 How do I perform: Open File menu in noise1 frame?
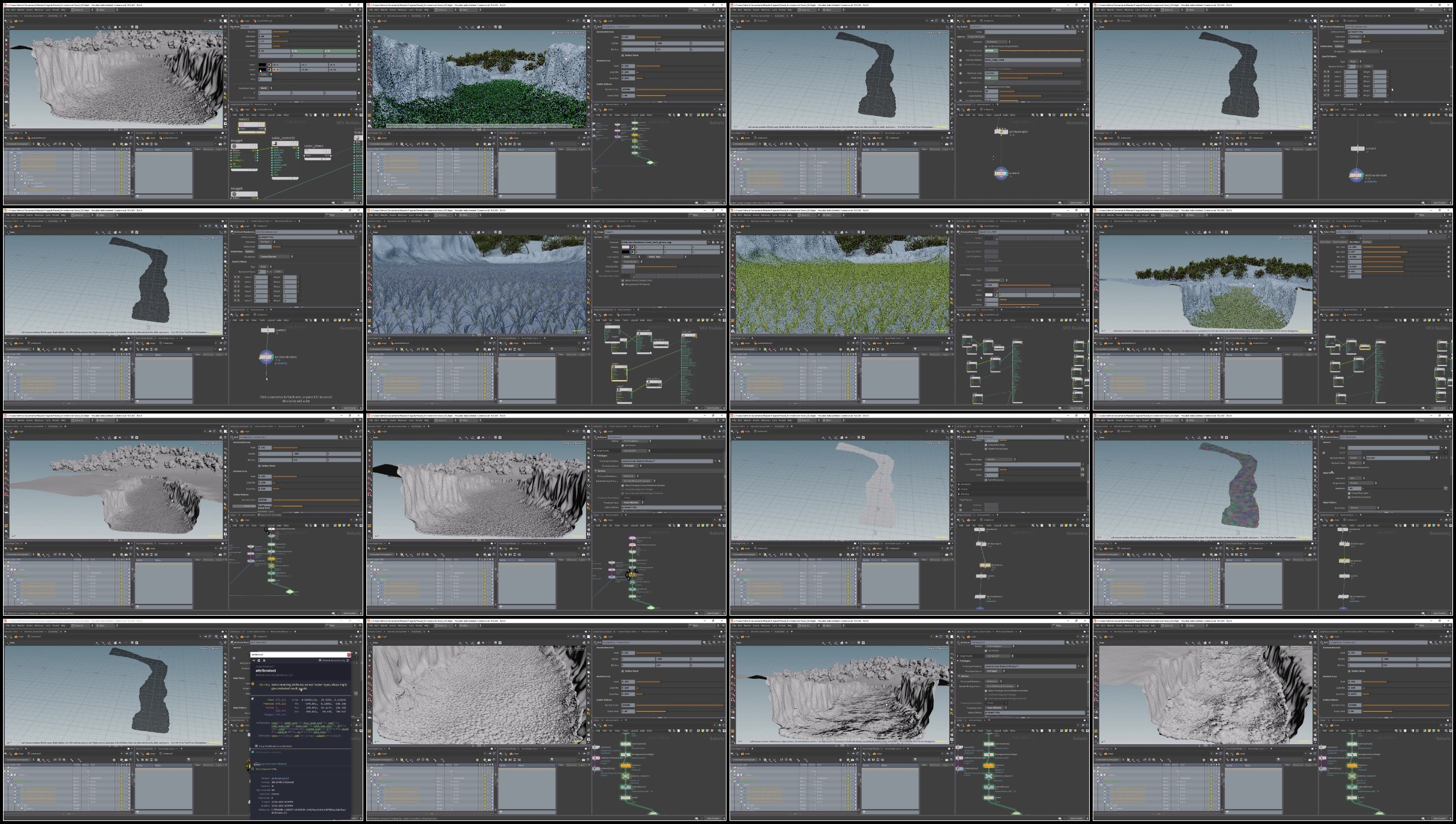pyautogui.click(x=8, y=10)
